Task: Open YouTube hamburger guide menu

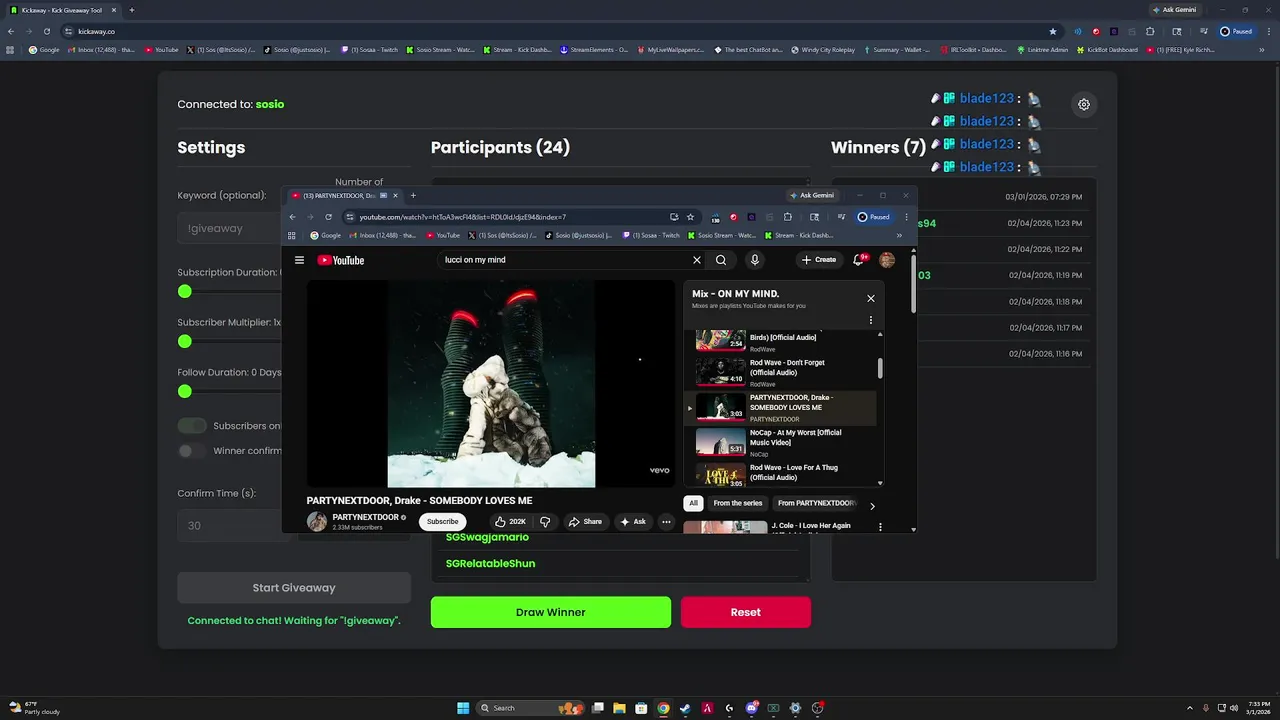Action: 299,260
